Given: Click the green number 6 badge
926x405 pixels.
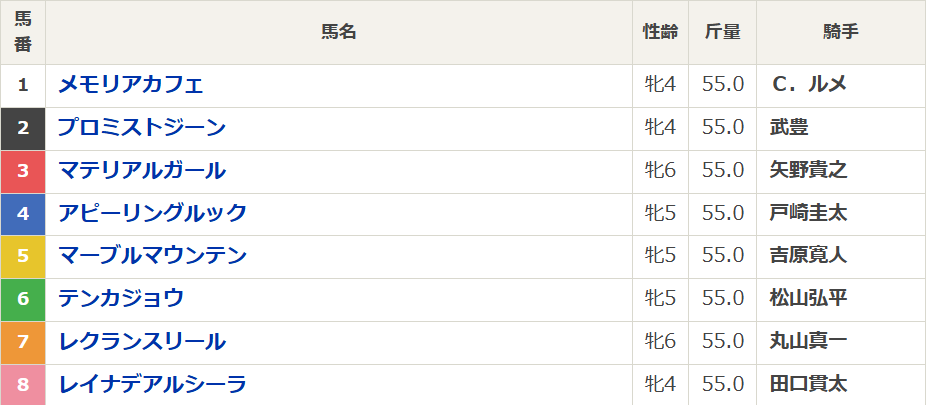Looking at the screenshot, I should [23, 300].
